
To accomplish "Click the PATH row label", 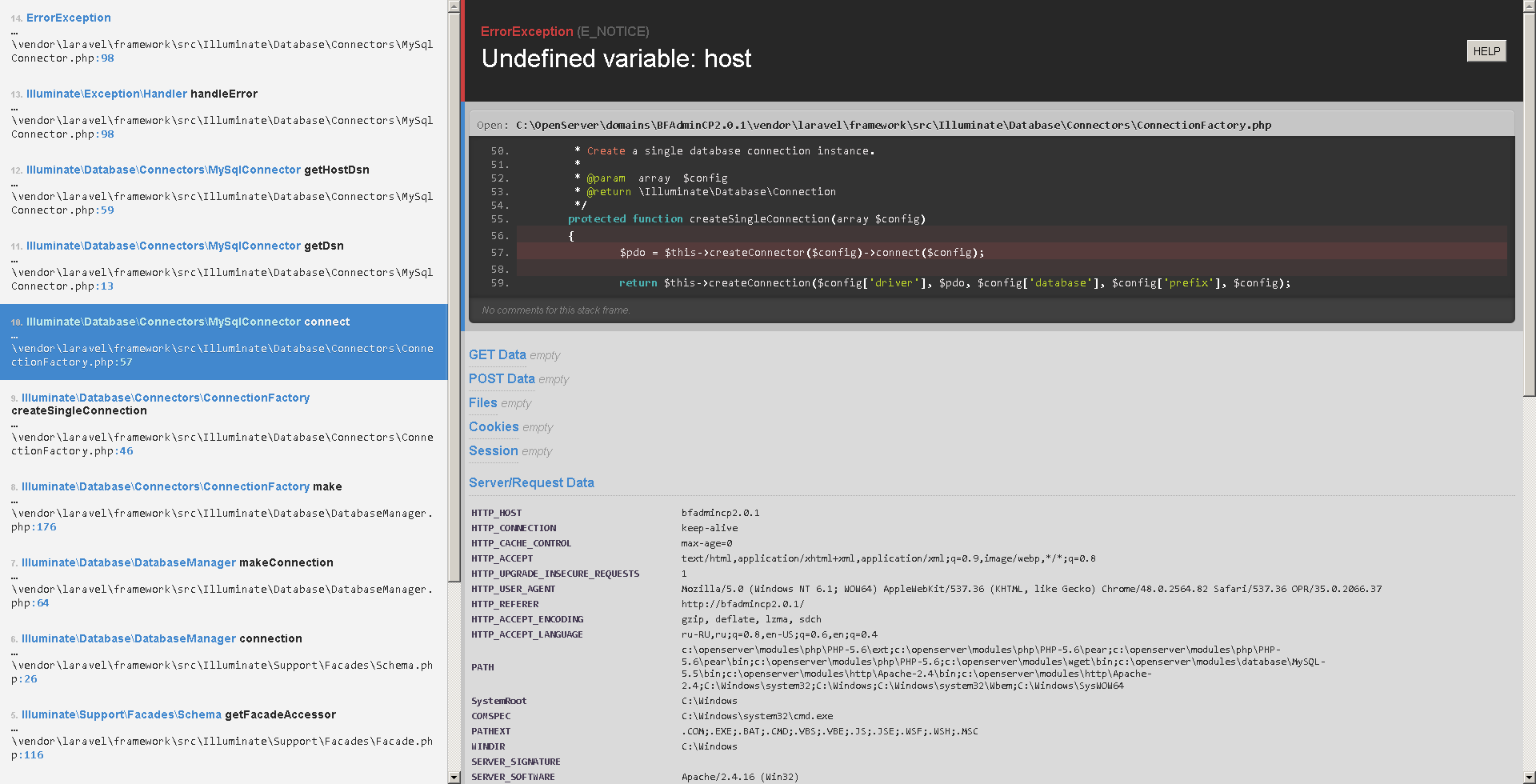I will (482, 667).
